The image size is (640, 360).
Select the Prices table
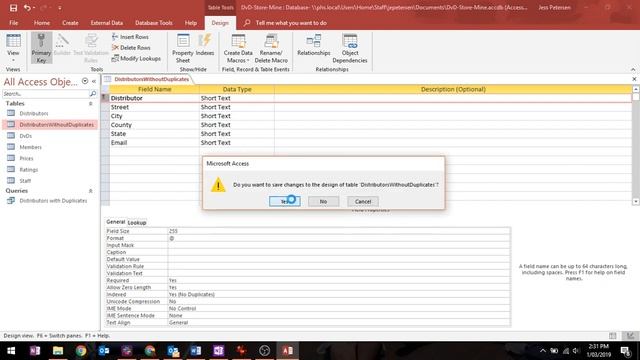click(x=27, y=158)
